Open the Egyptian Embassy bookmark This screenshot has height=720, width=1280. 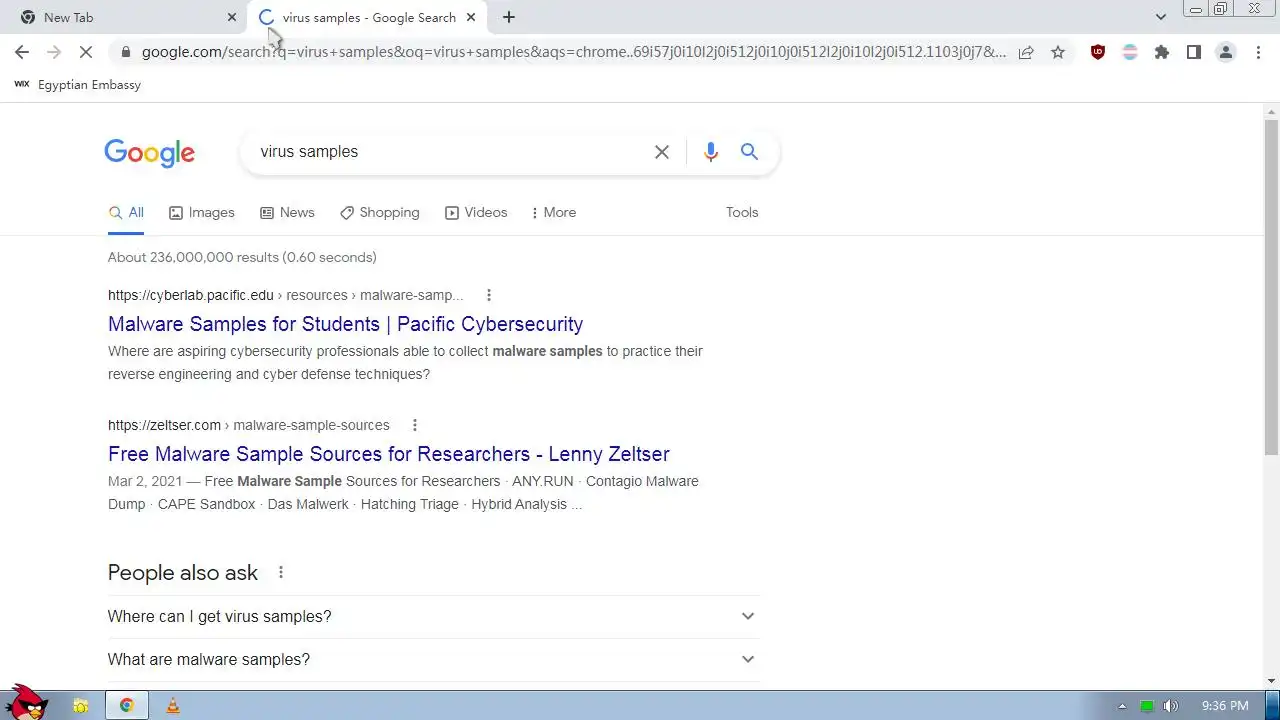coord(78,85)
